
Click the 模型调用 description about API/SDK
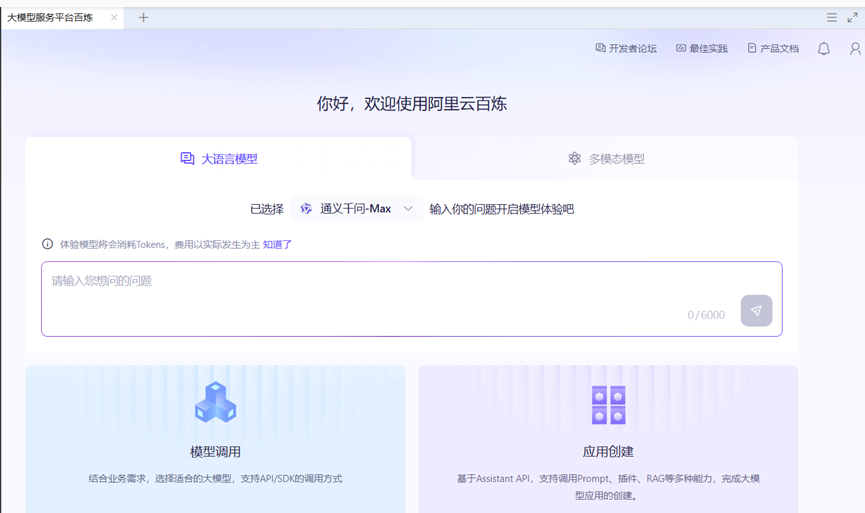coord(215,479)
